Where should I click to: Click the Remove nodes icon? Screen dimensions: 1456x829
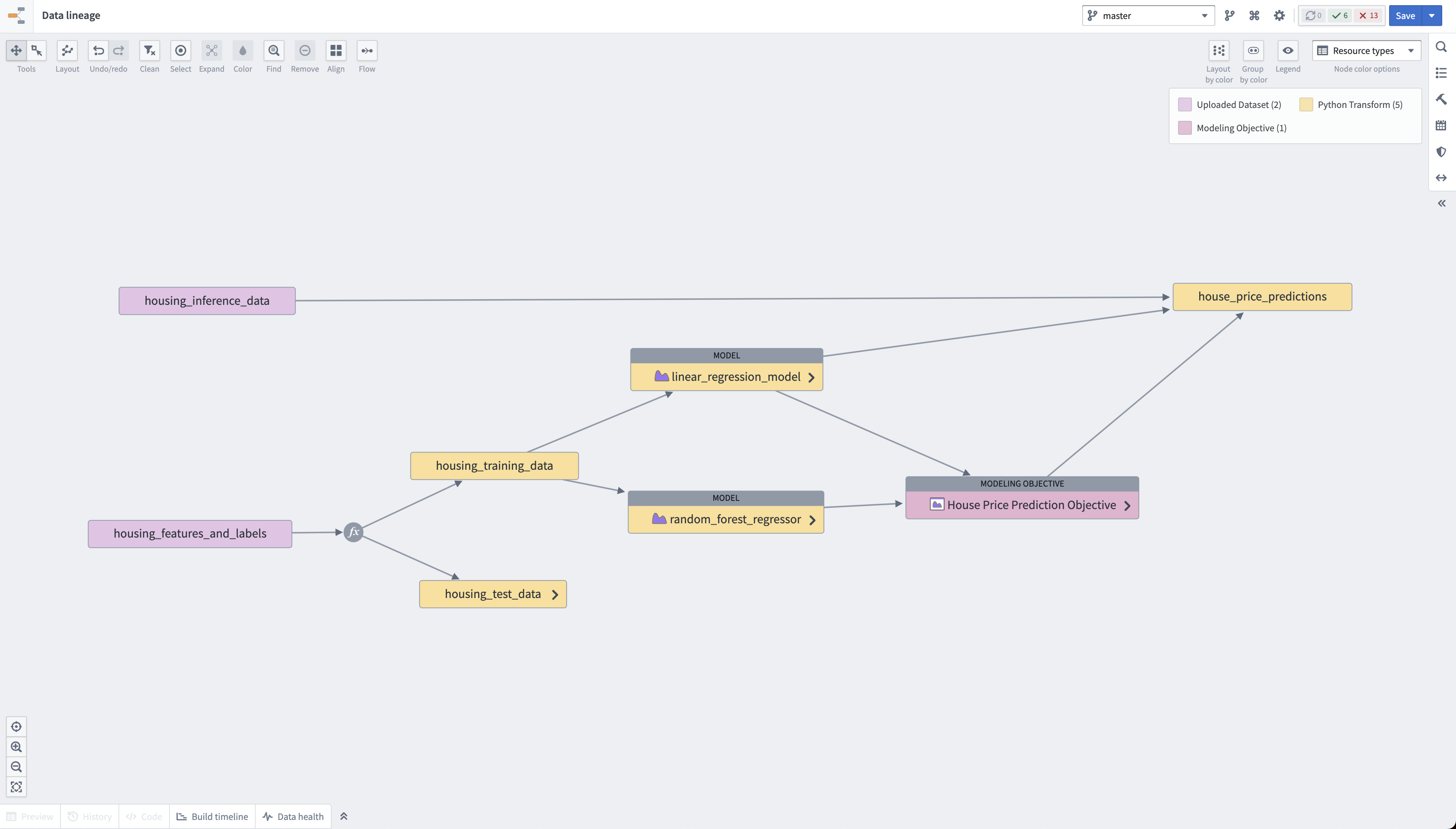pos(305,51)
